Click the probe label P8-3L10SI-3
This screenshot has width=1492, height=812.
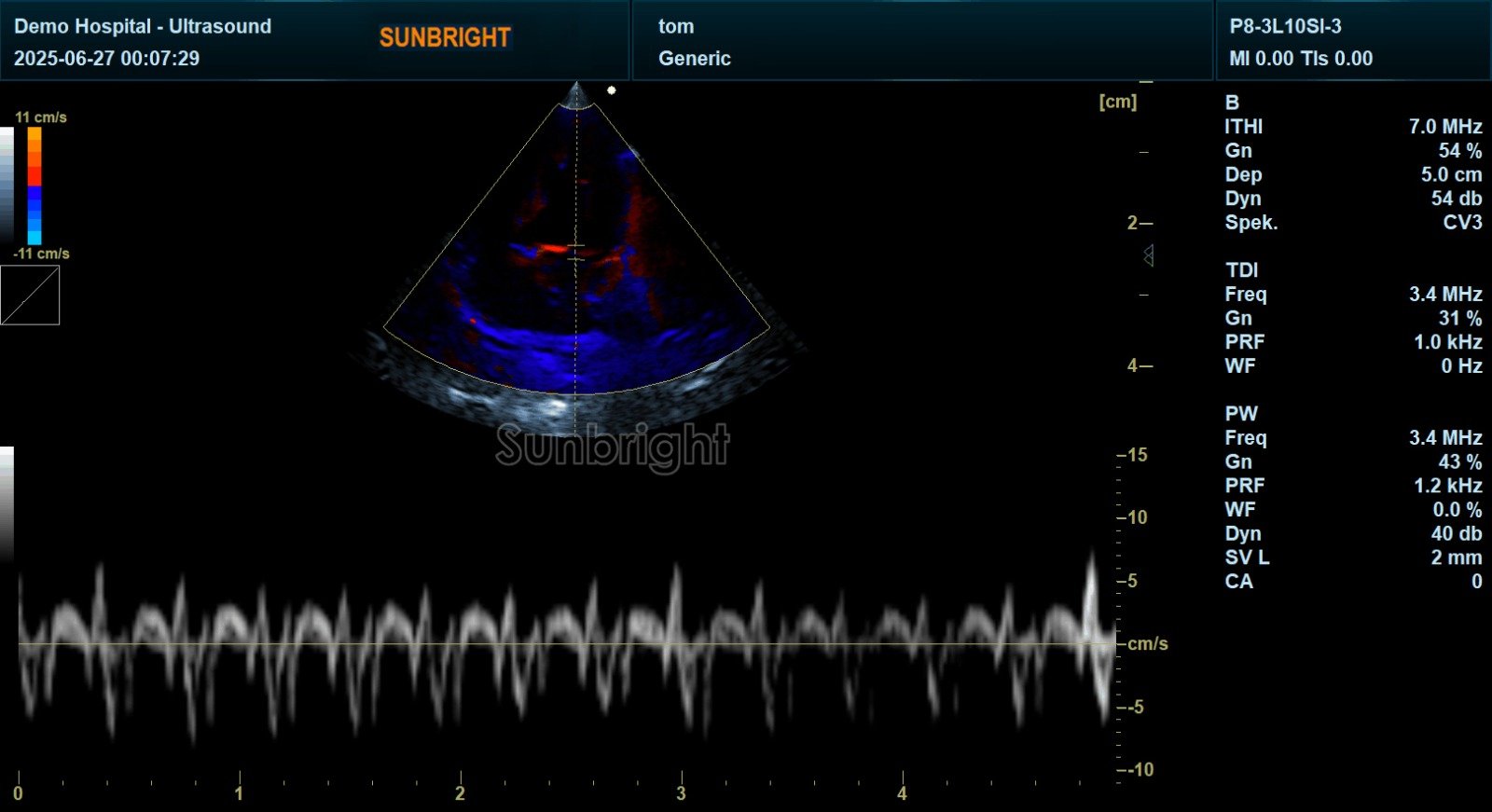click(1285, 26)
